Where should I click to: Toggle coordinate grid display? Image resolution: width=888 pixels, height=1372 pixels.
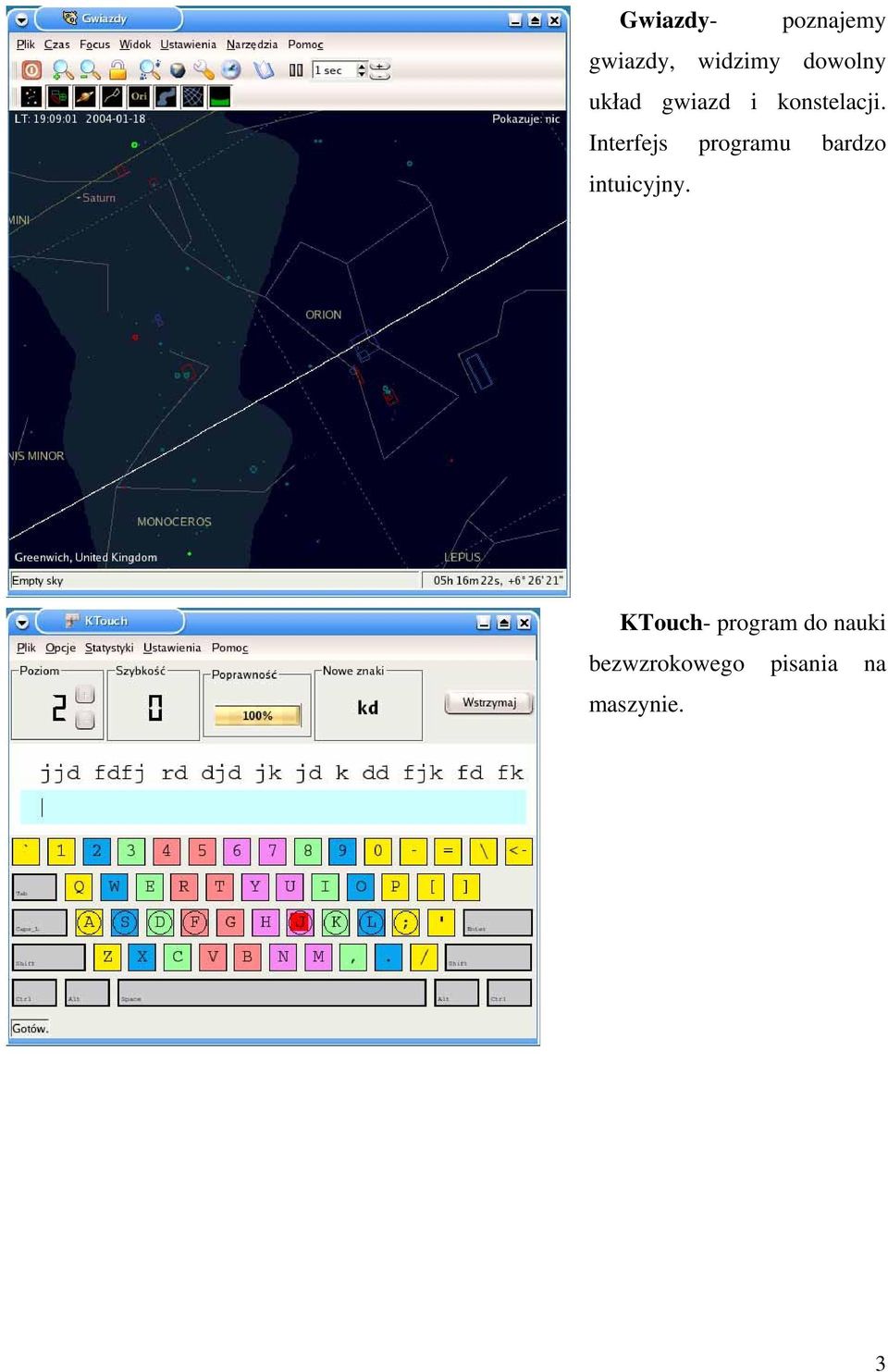pyautogui.click(x=192, y=96)
